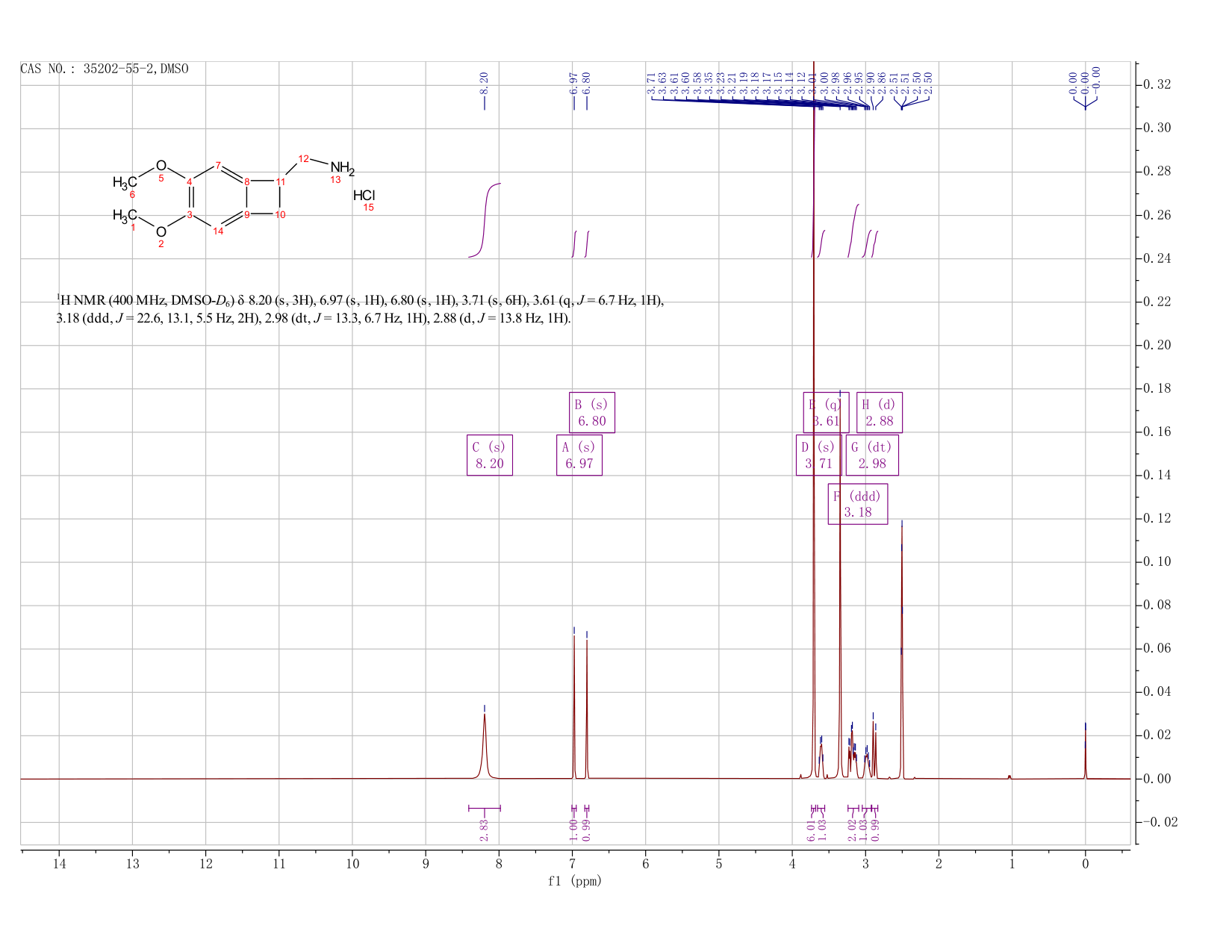Click the H3C group numbered 1

pyautogui.click(x=125, y=216)
